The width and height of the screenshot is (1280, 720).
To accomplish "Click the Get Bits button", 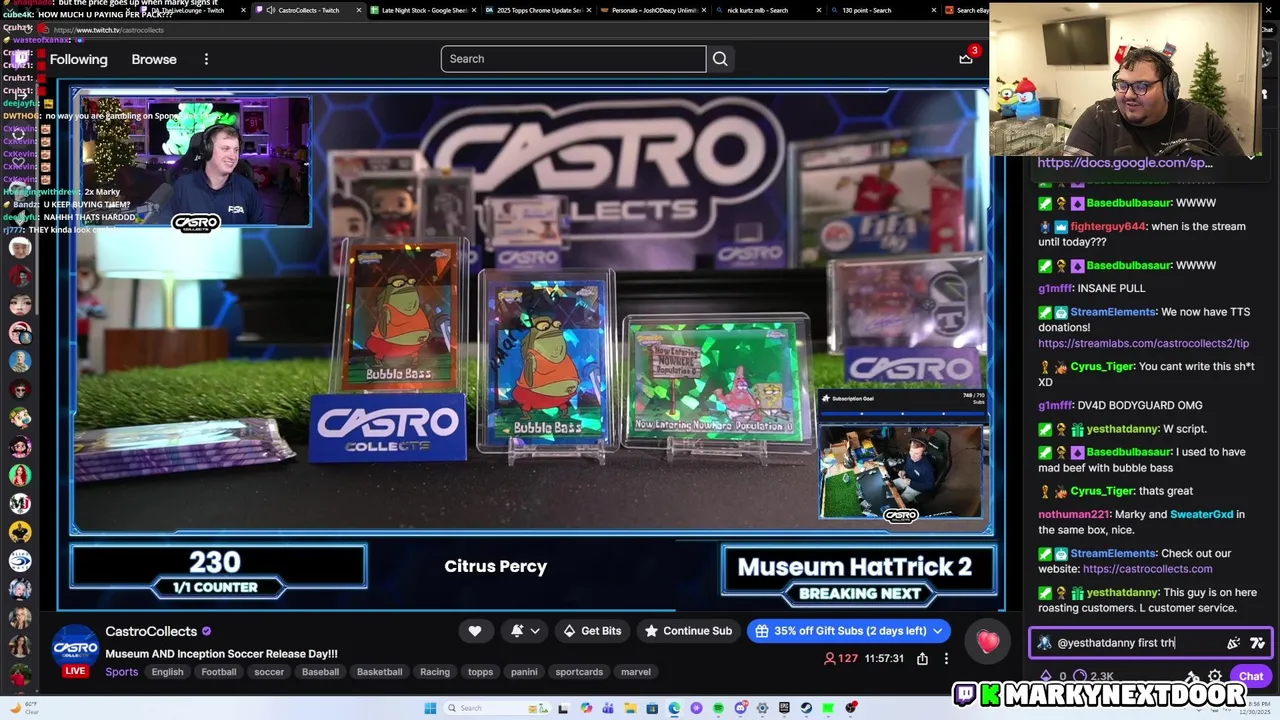I will point(592,631).
